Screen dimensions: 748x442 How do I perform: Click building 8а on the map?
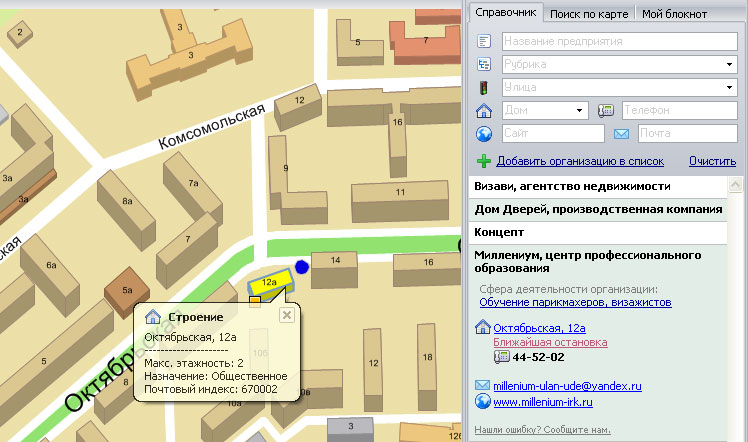click(x=126, y=210)
